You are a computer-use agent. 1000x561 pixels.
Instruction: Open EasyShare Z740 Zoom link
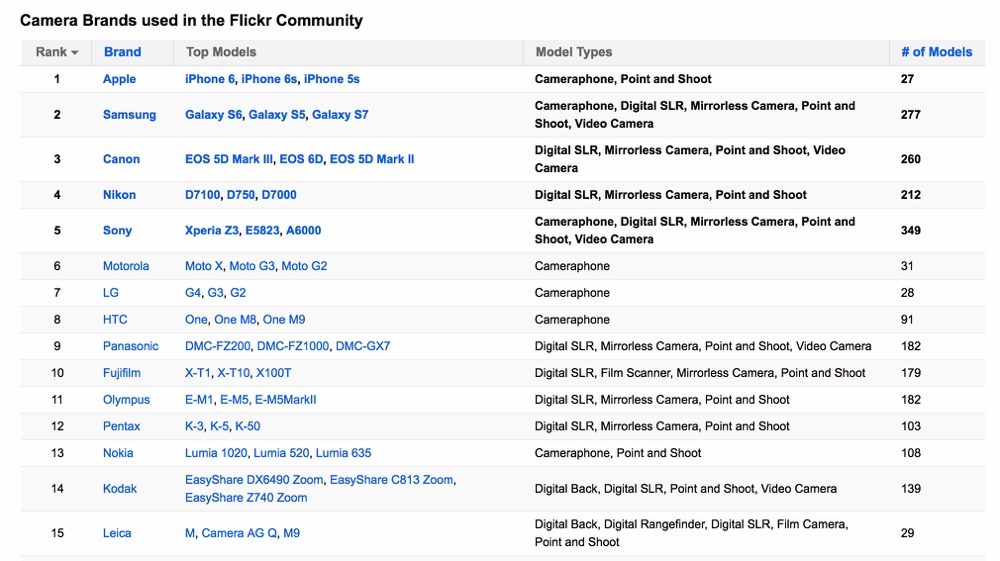tap(246, 498)
